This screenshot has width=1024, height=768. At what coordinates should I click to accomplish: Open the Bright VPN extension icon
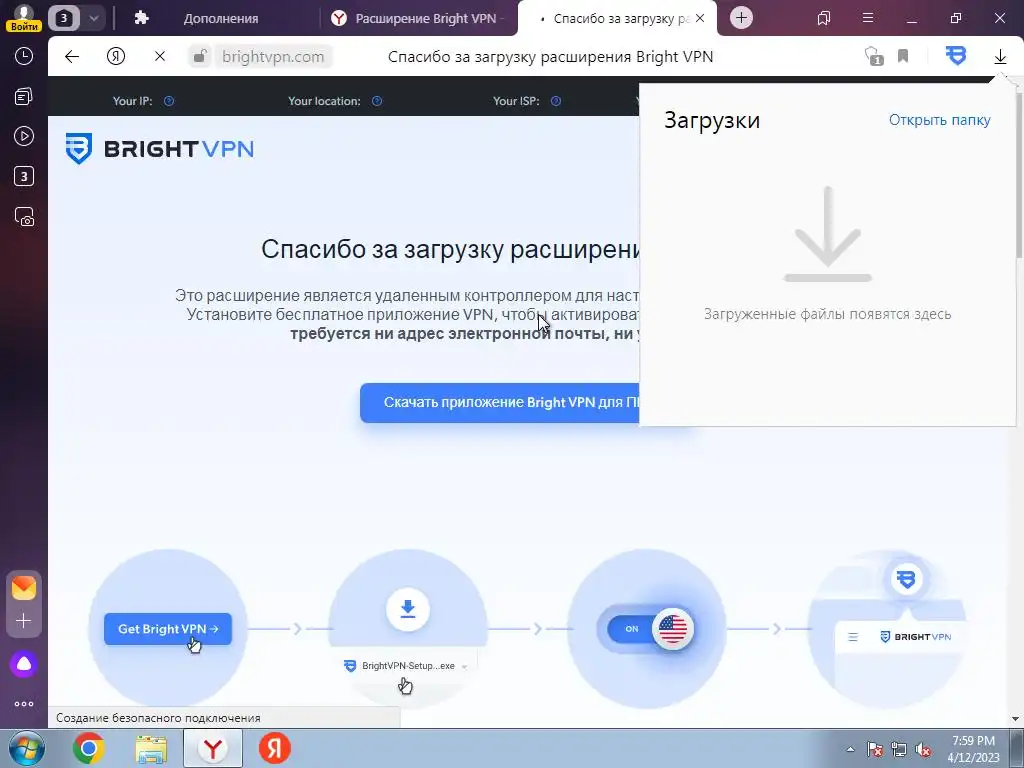[x=955, y=56]
